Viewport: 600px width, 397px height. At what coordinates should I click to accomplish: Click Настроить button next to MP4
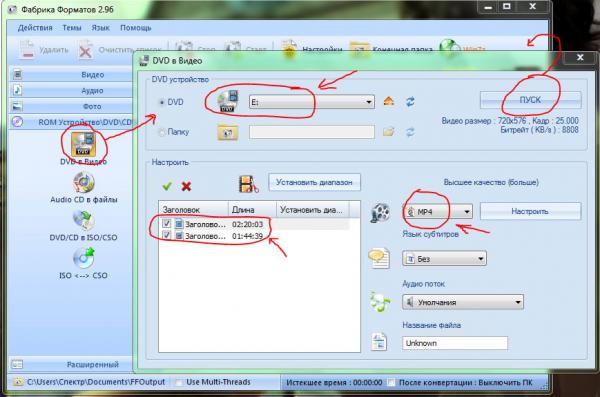click(x=530, y=211)
